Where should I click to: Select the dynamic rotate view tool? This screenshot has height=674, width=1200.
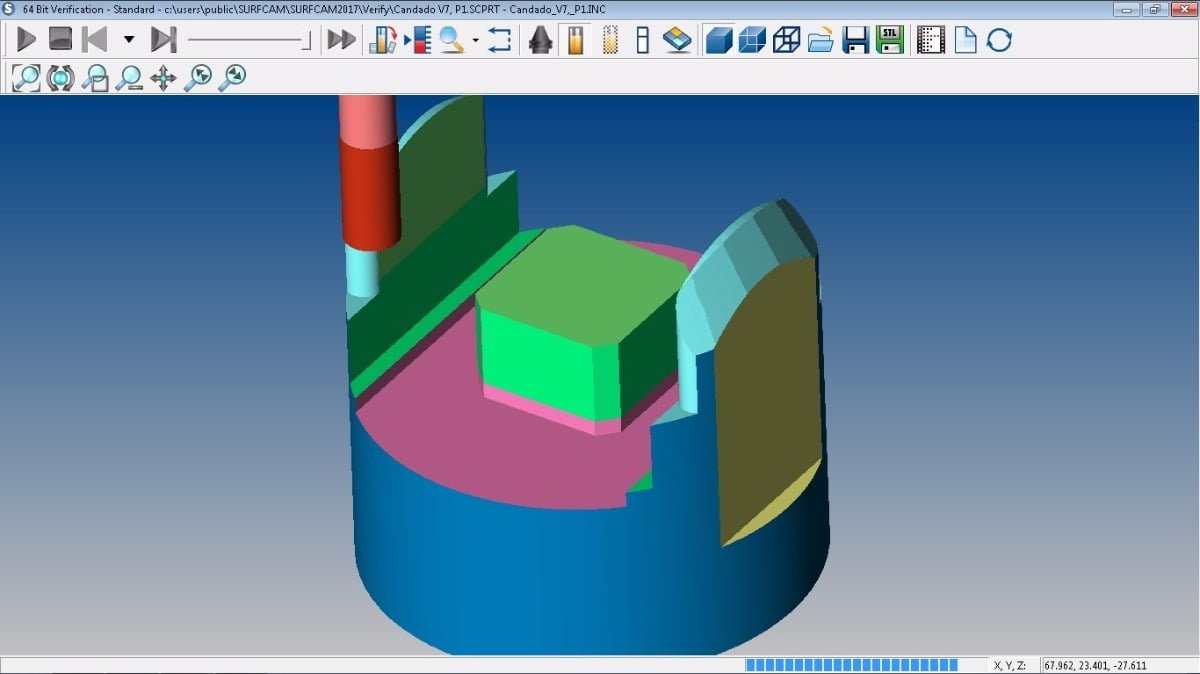62,76
